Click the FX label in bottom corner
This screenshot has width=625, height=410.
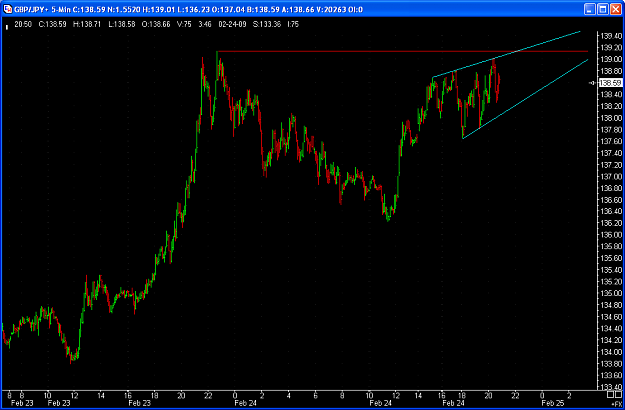tap(617, 403)
